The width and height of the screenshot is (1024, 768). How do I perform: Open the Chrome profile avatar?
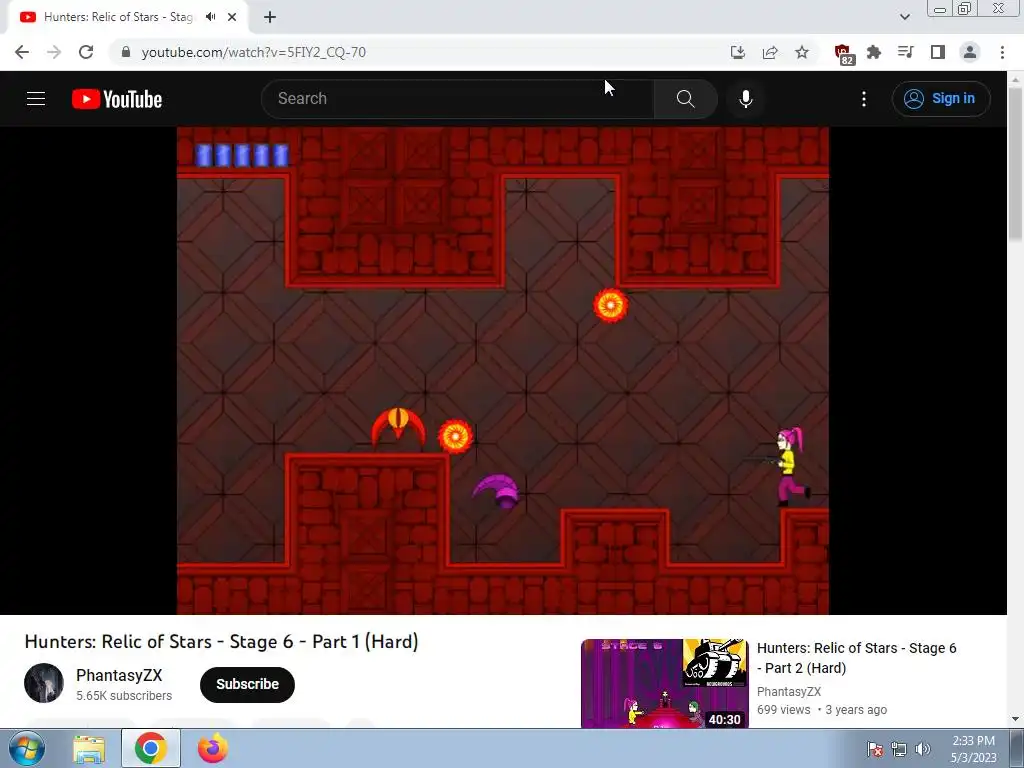point(970,52)
